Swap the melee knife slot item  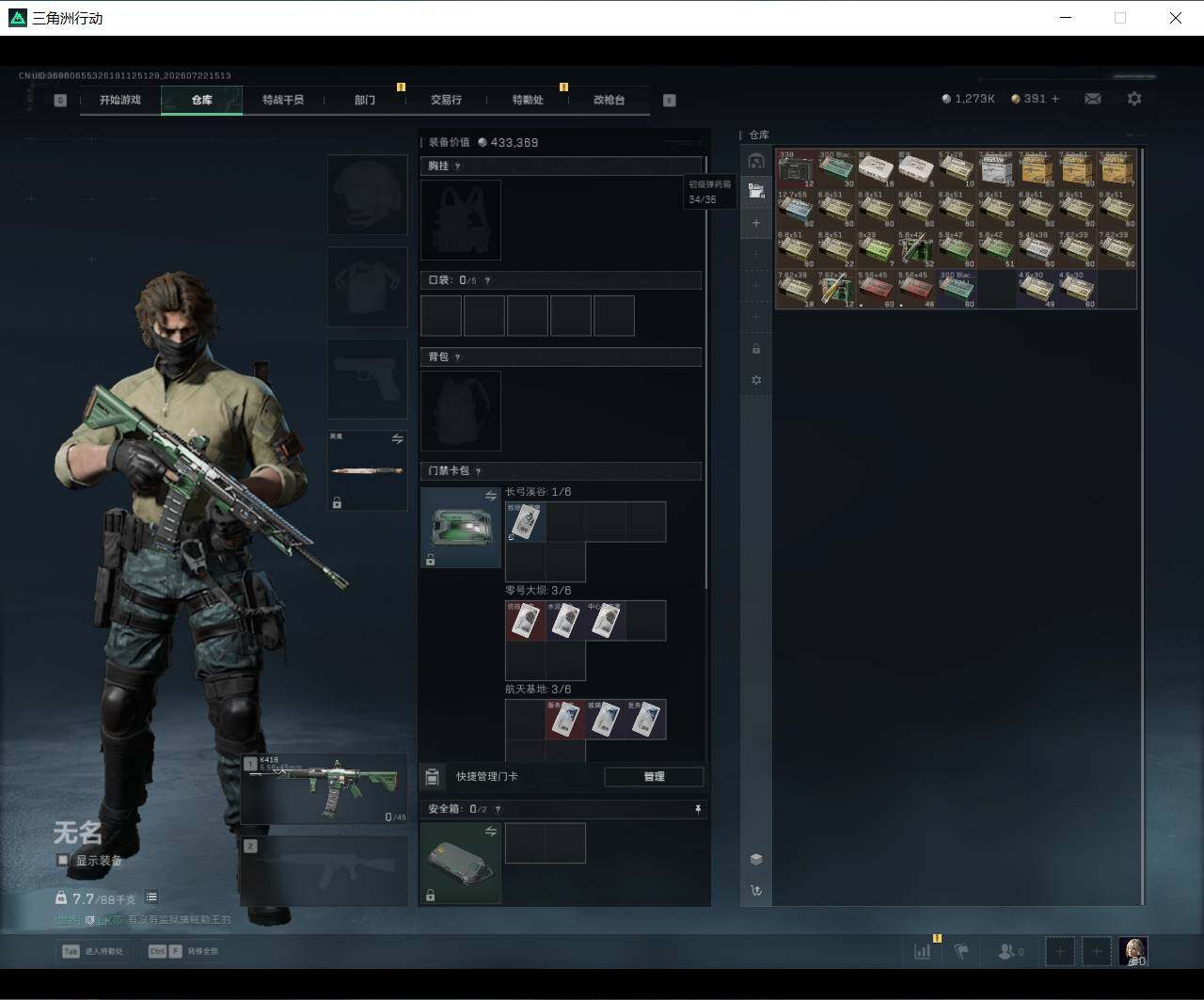pos(397,439)
